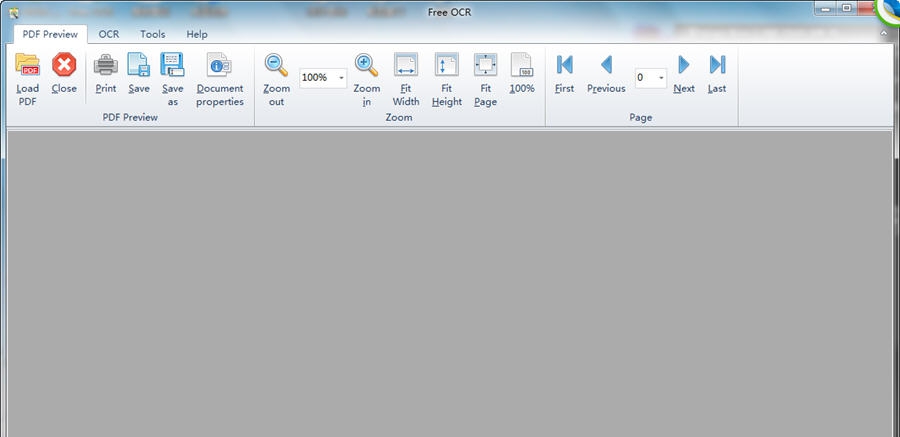Image resolution: width=900 pixels, height=437 pixels.
Task: Click the Fit Height icon
Action: (x=447, y=64)
